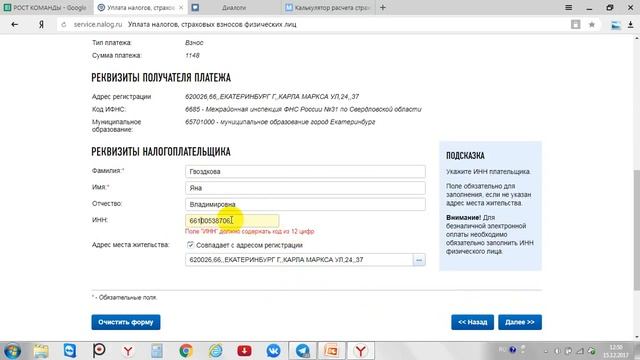Click the blue help icon in the system tray
640x360 pixels.
(513, 350)
